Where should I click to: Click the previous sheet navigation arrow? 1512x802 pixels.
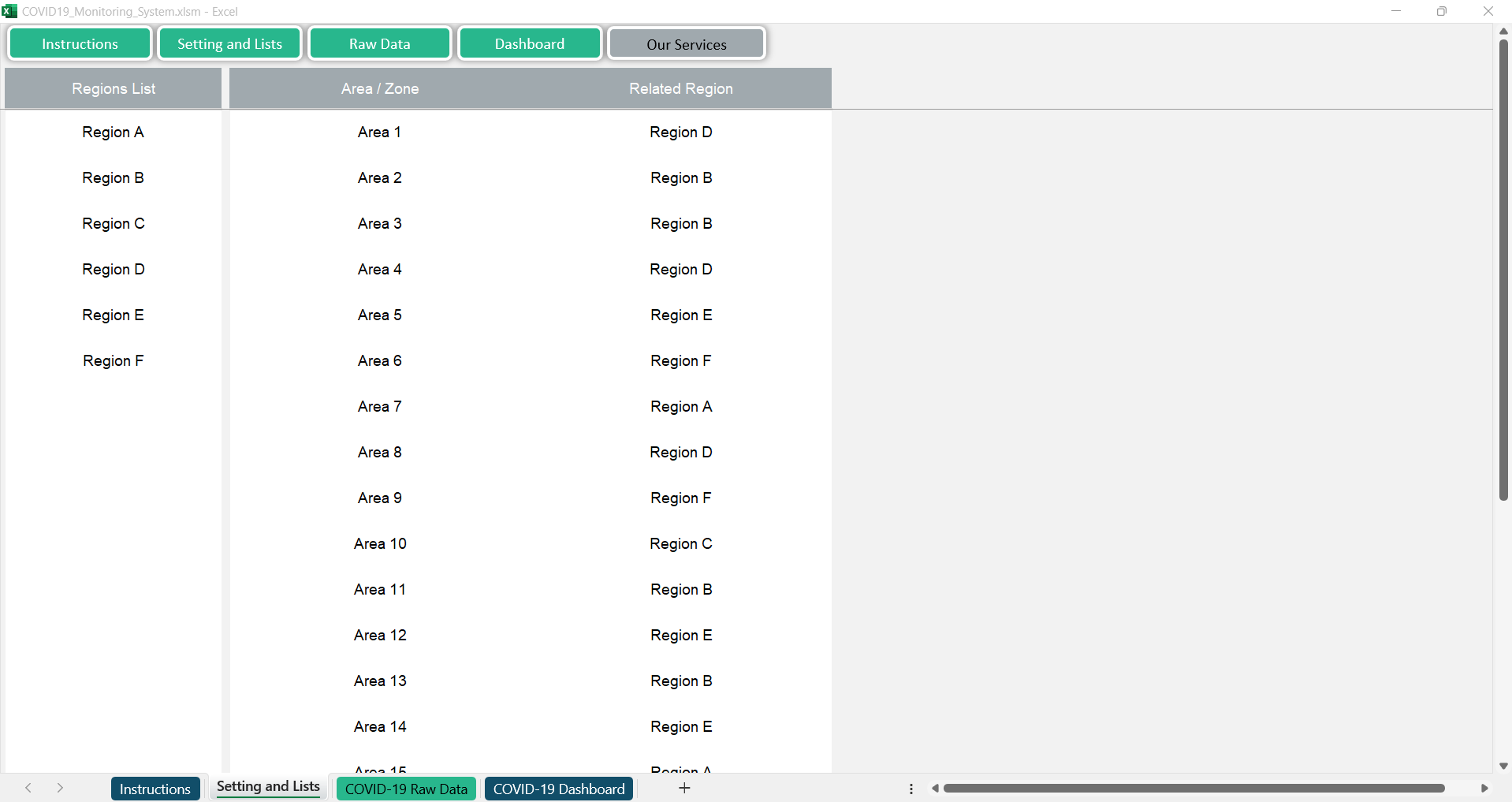tap(28, 788)
